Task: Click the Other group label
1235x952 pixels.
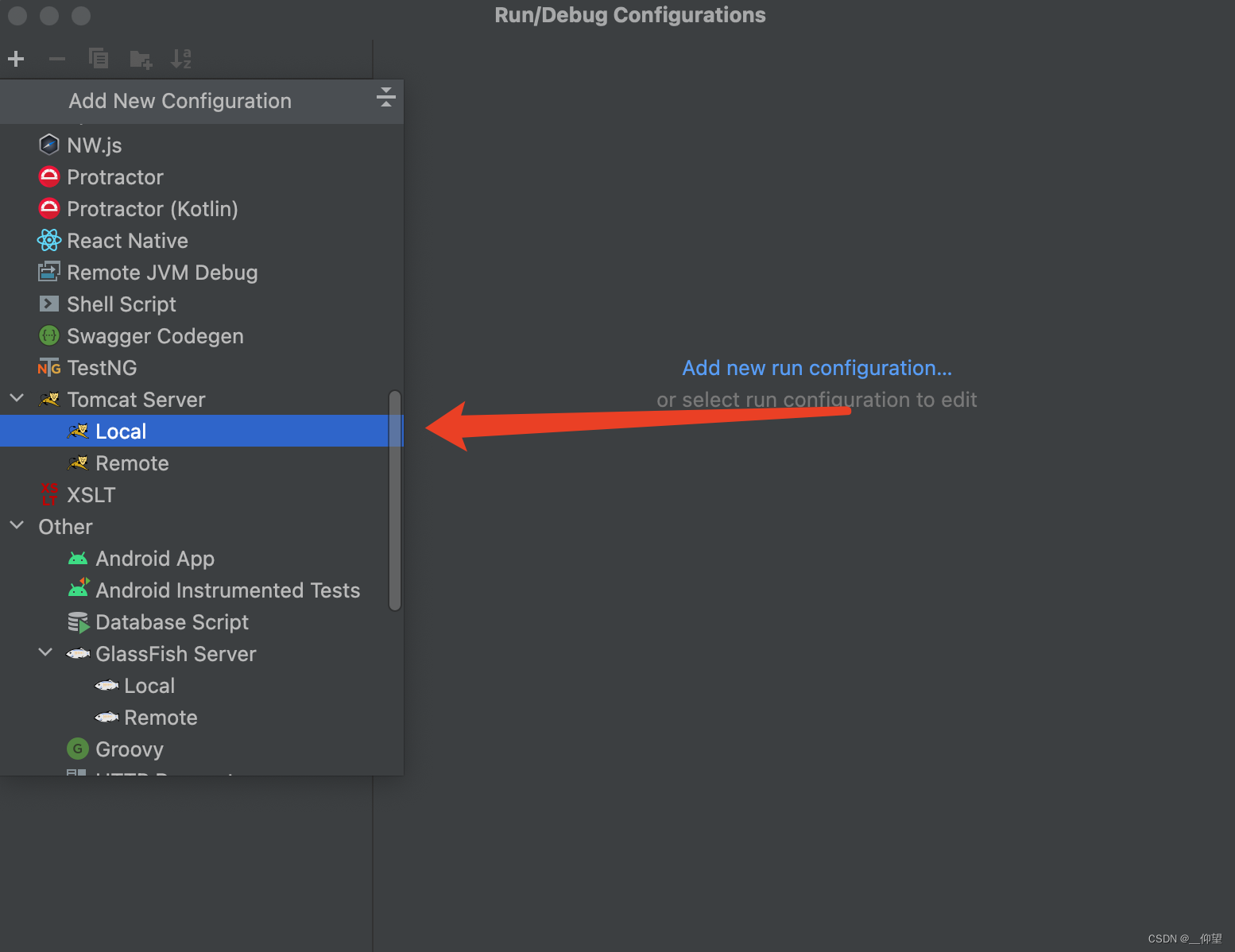Action: click(65, 526)
